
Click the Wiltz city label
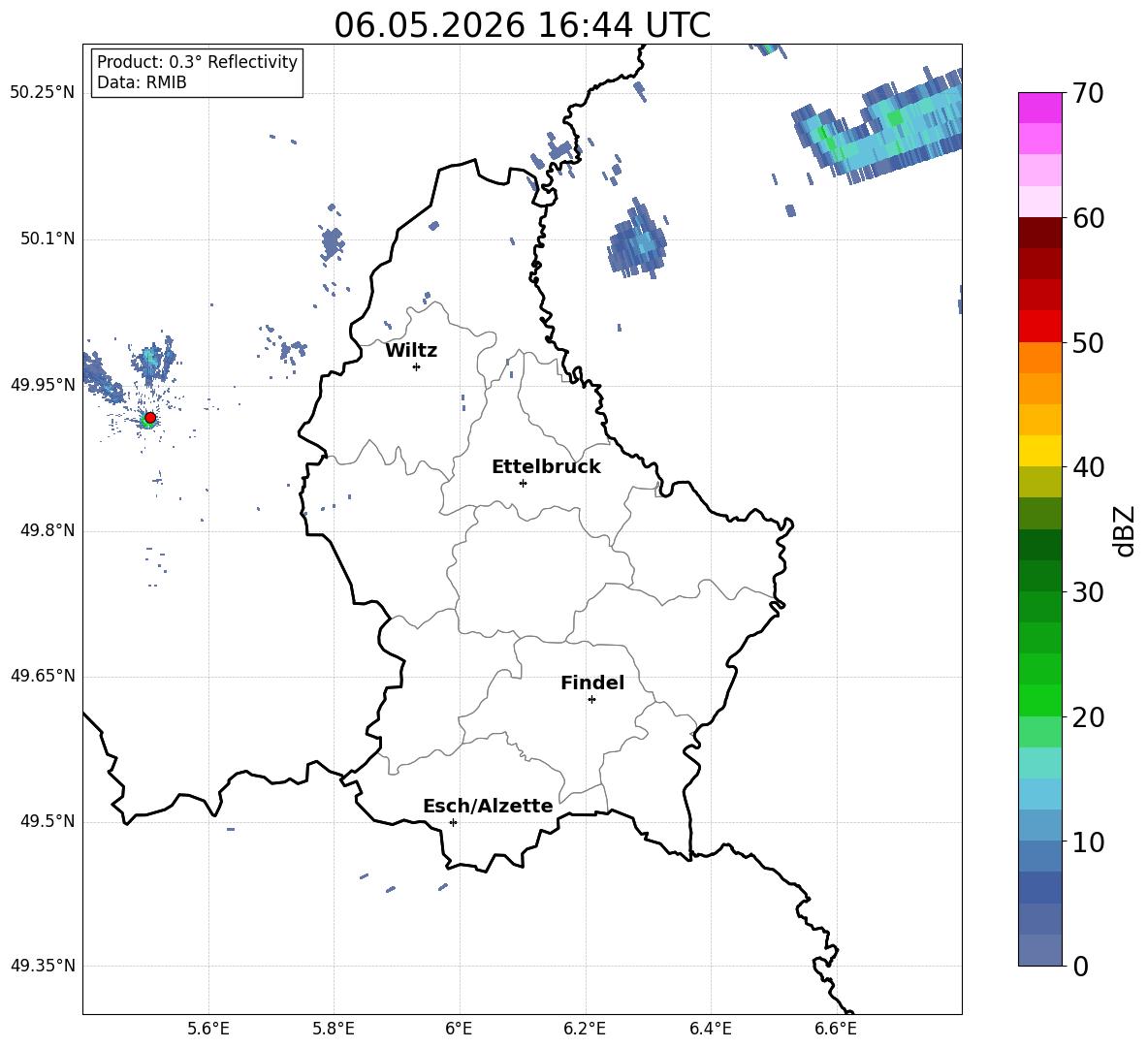(411, 351)
